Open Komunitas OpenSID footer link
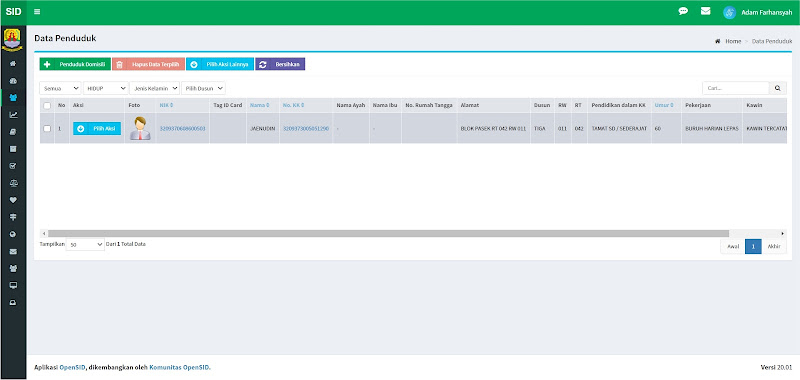This screenshot has width=800, height=380. click(179, 367)
